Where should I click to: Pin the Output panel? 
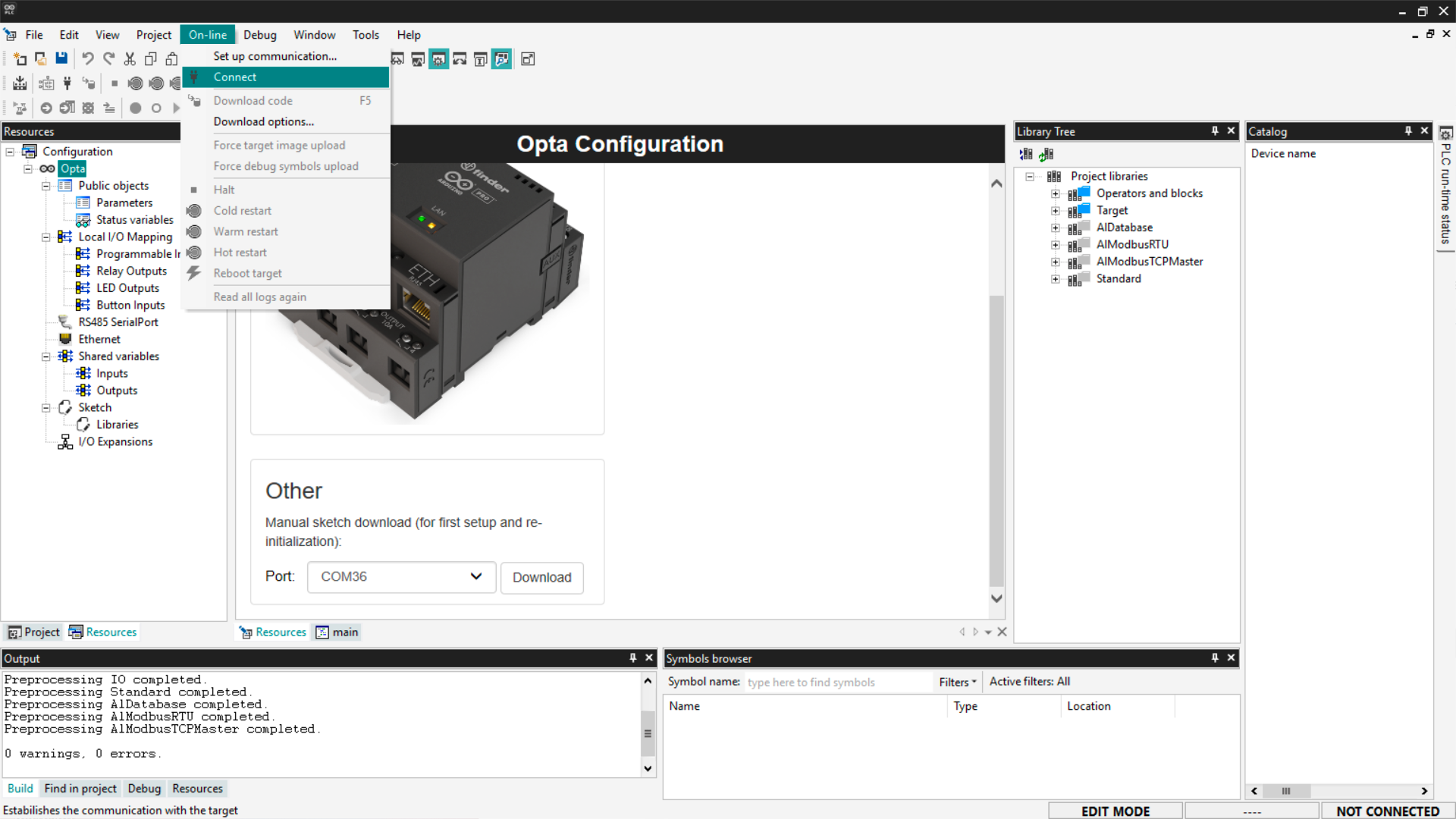(632, 658)
